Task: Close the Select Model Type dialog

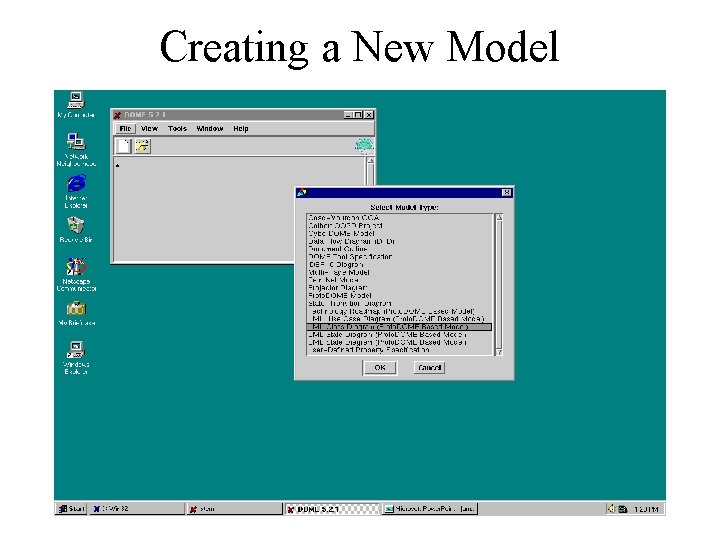Action: (x=506, y=192)
